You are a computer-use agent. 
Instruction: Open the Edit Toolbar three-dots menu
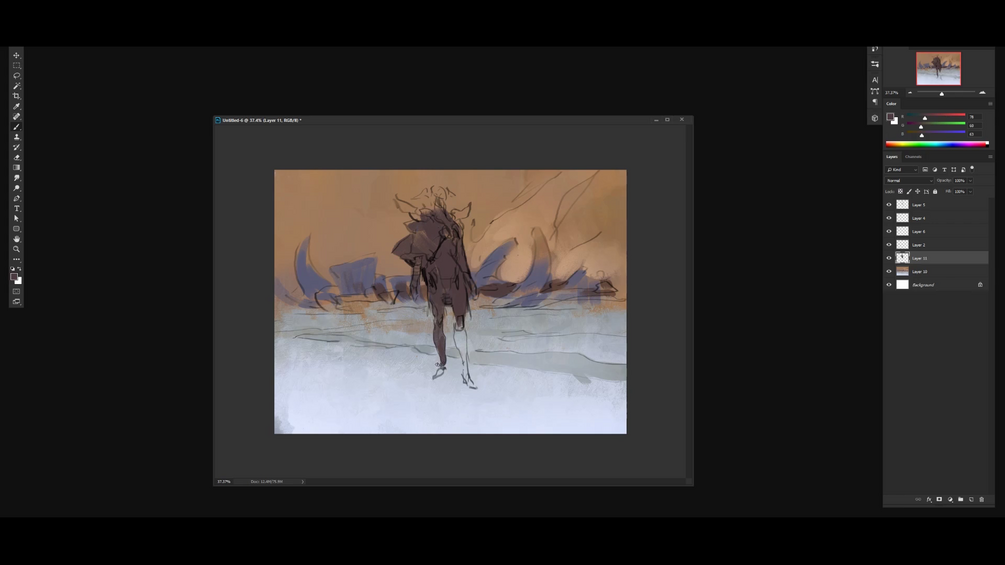pyautogui.click(x=17, y=259)
